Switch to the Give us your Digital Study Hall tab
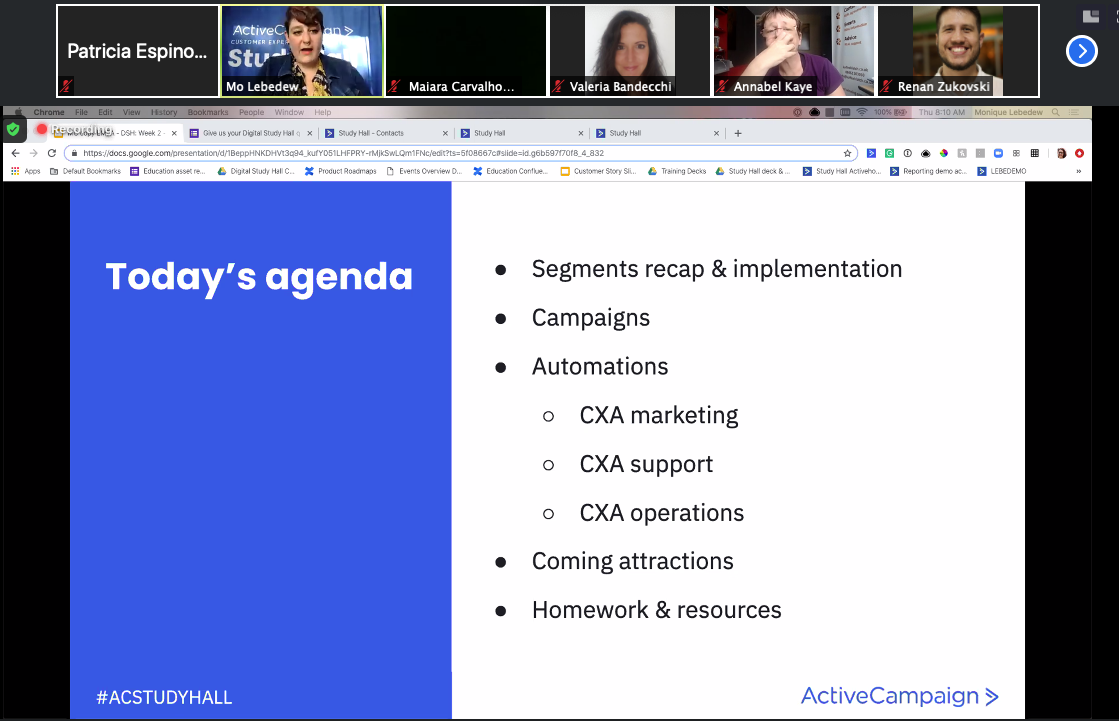1119x721 pixels. tap(250, 133)
